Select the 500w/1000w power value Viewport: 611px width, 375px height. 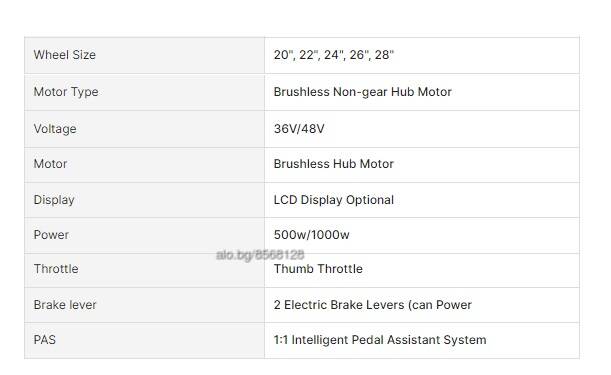311,235
